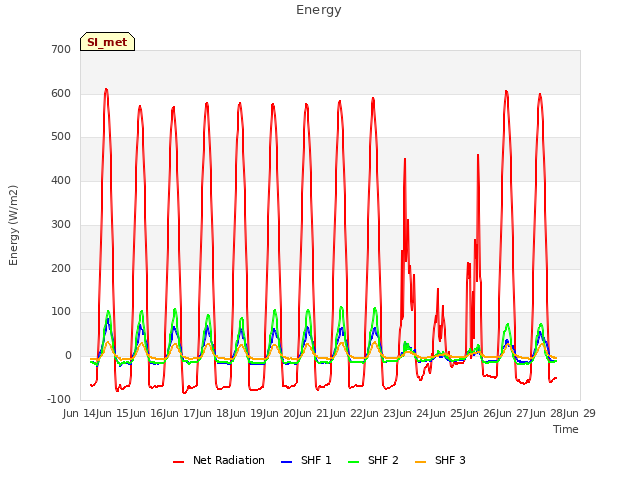Image resolution: width=640 pixels, height=480 pixels.
Task: Click the SHF 3 legend label
Action: click(450, 460)
